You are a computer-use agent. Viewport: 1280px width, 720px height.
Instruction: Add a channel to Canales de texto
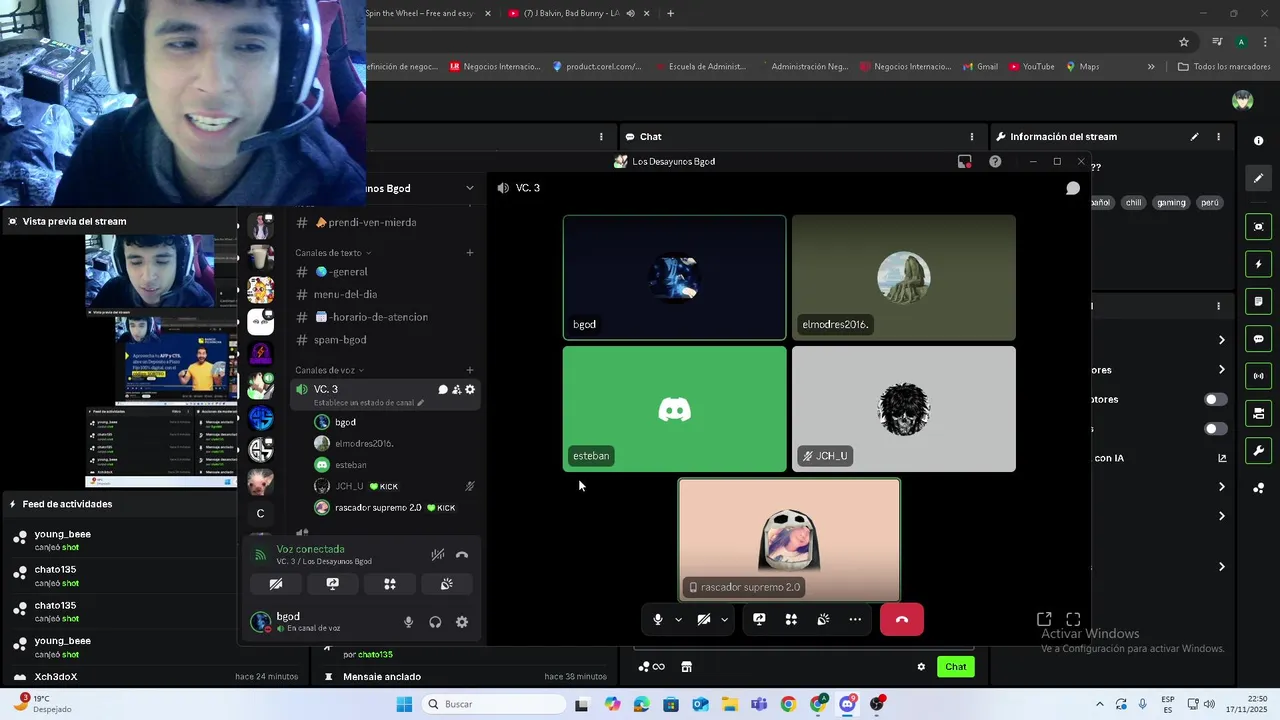[x=470, y=253]
